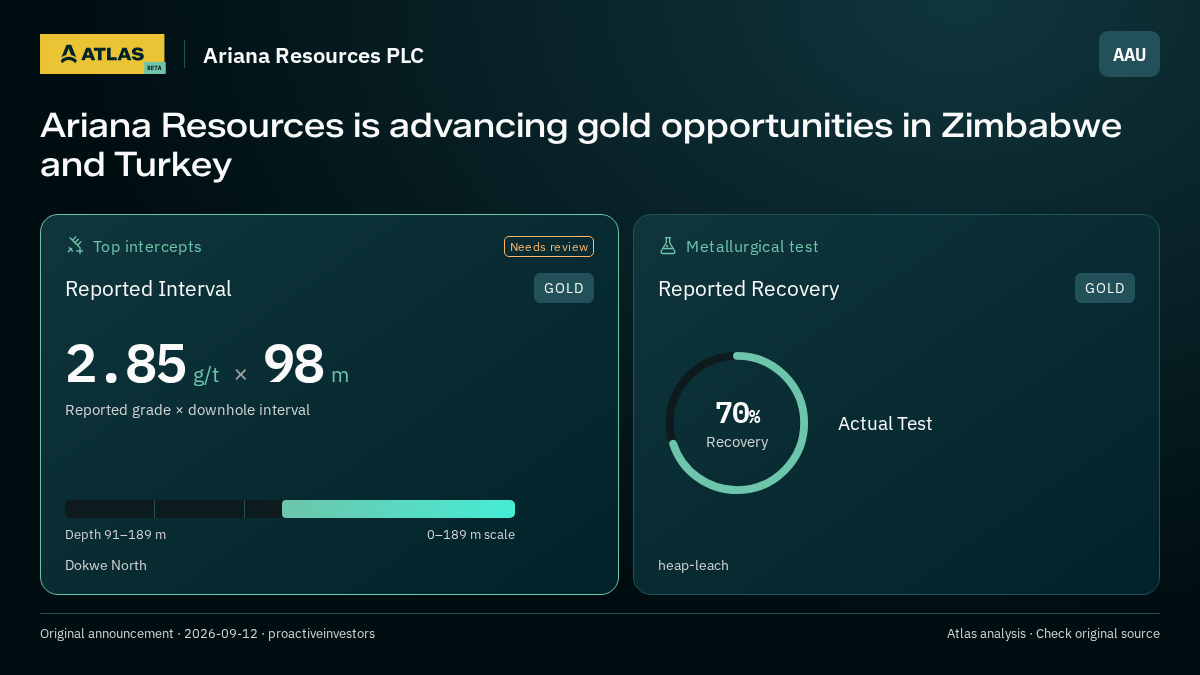The height and width of the screenshot is (675, 1200).
Task: Click the 2.85 g/t grade value
Action: (142, 365)
